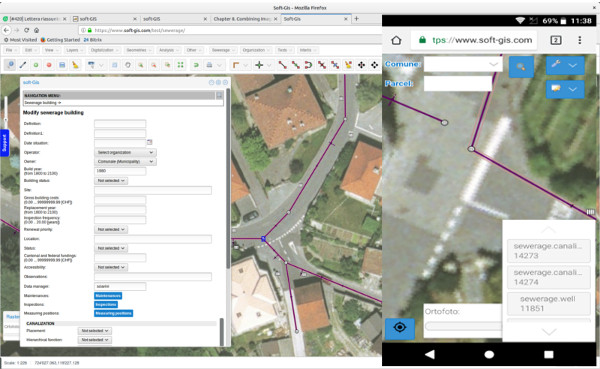Click the printer icon in toolbar
Viewport: 600px width, 369px height.
click(209, 65)
